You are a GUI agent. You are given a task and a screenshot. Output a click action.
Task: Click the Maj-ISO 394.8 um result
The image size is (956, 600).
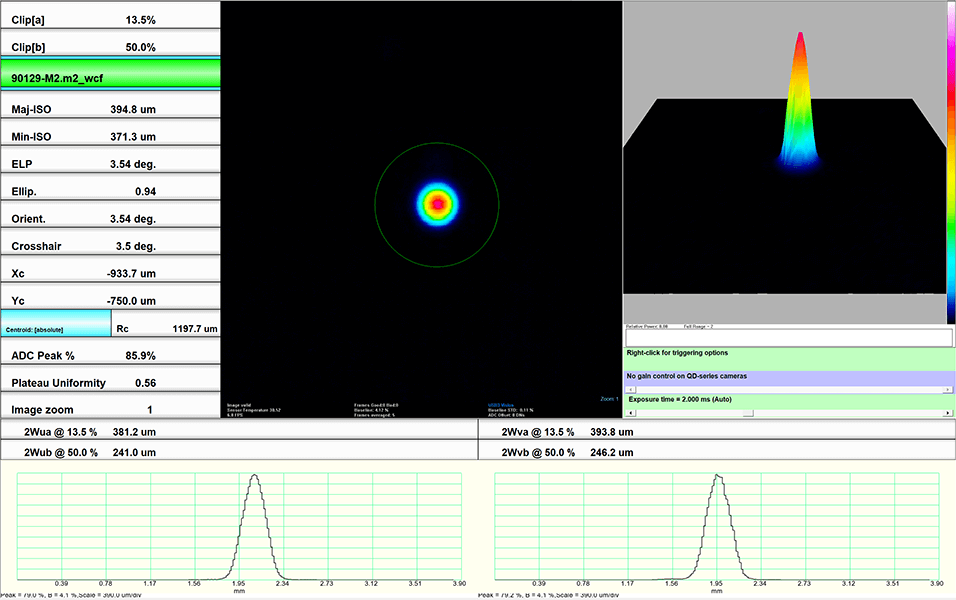[109, 109]
